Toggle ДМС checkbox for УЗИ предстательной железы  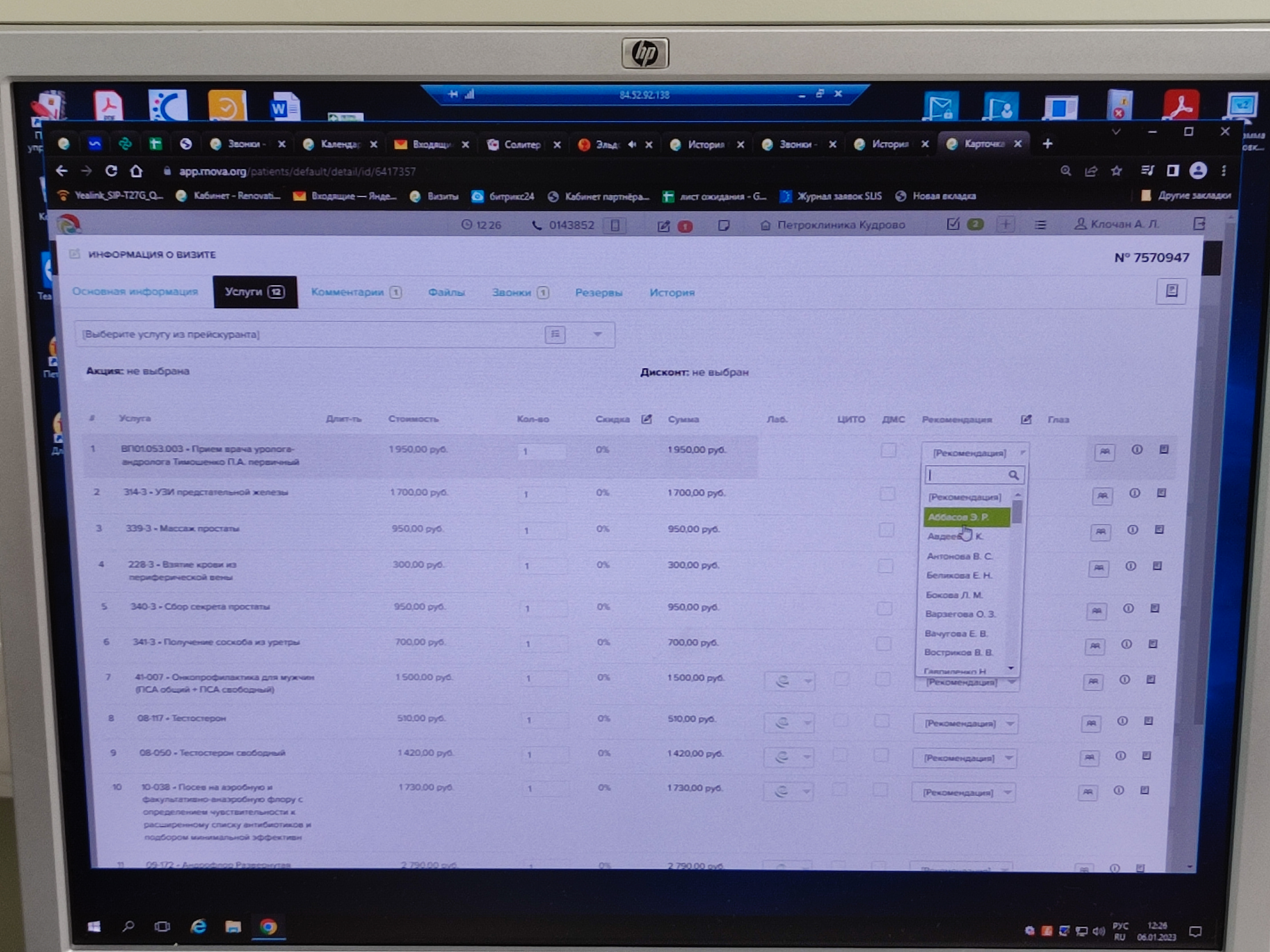click(x=887, y=493)
